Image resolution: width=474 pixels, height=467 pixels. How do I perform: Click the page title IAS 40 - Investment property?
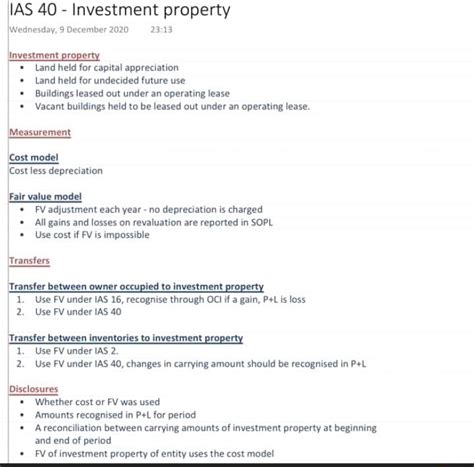(x=120, y=10)
